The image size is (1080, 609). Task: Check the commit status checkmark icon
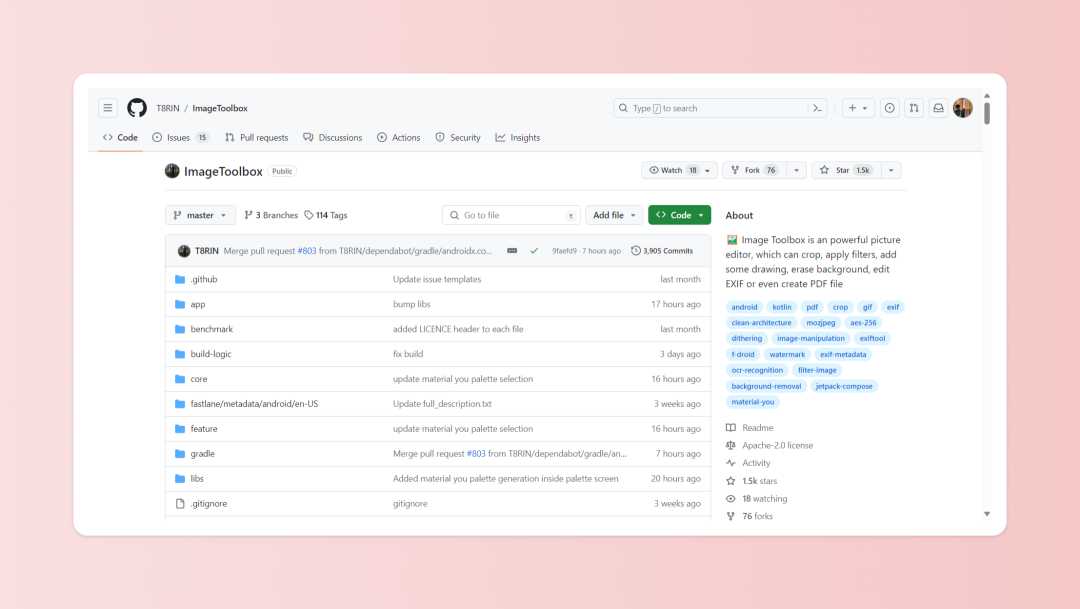[534, 251]
